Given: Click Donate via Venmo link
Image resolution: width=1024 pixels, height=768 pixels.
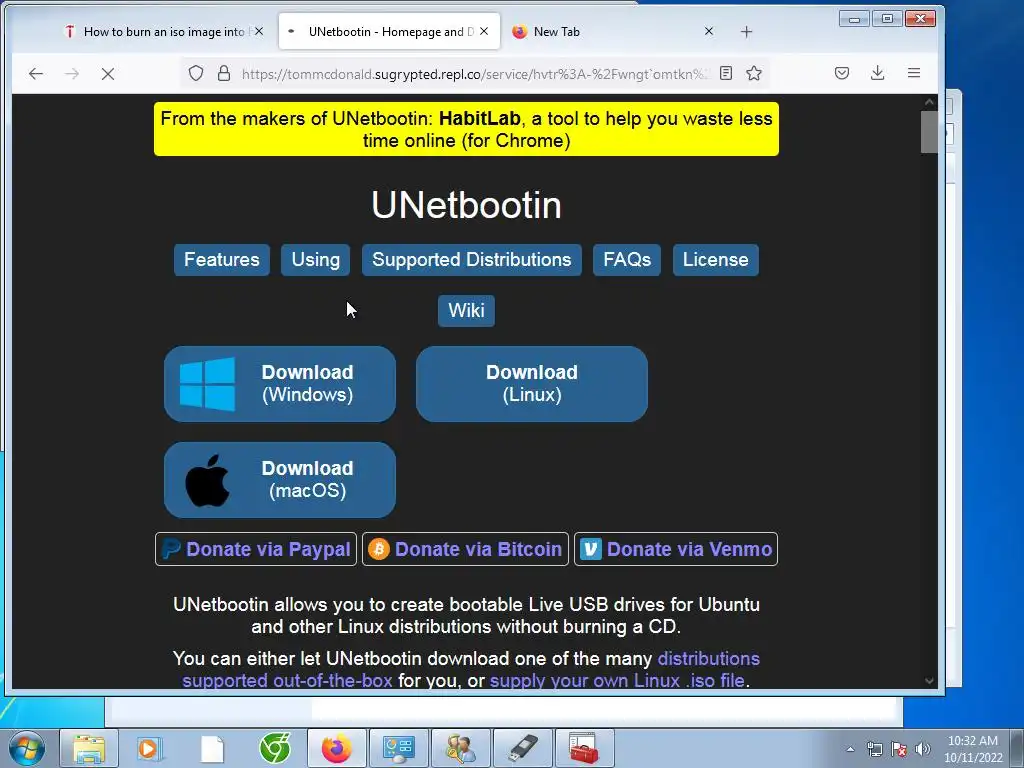Looking at the screenshot, I should pos(676,549).
